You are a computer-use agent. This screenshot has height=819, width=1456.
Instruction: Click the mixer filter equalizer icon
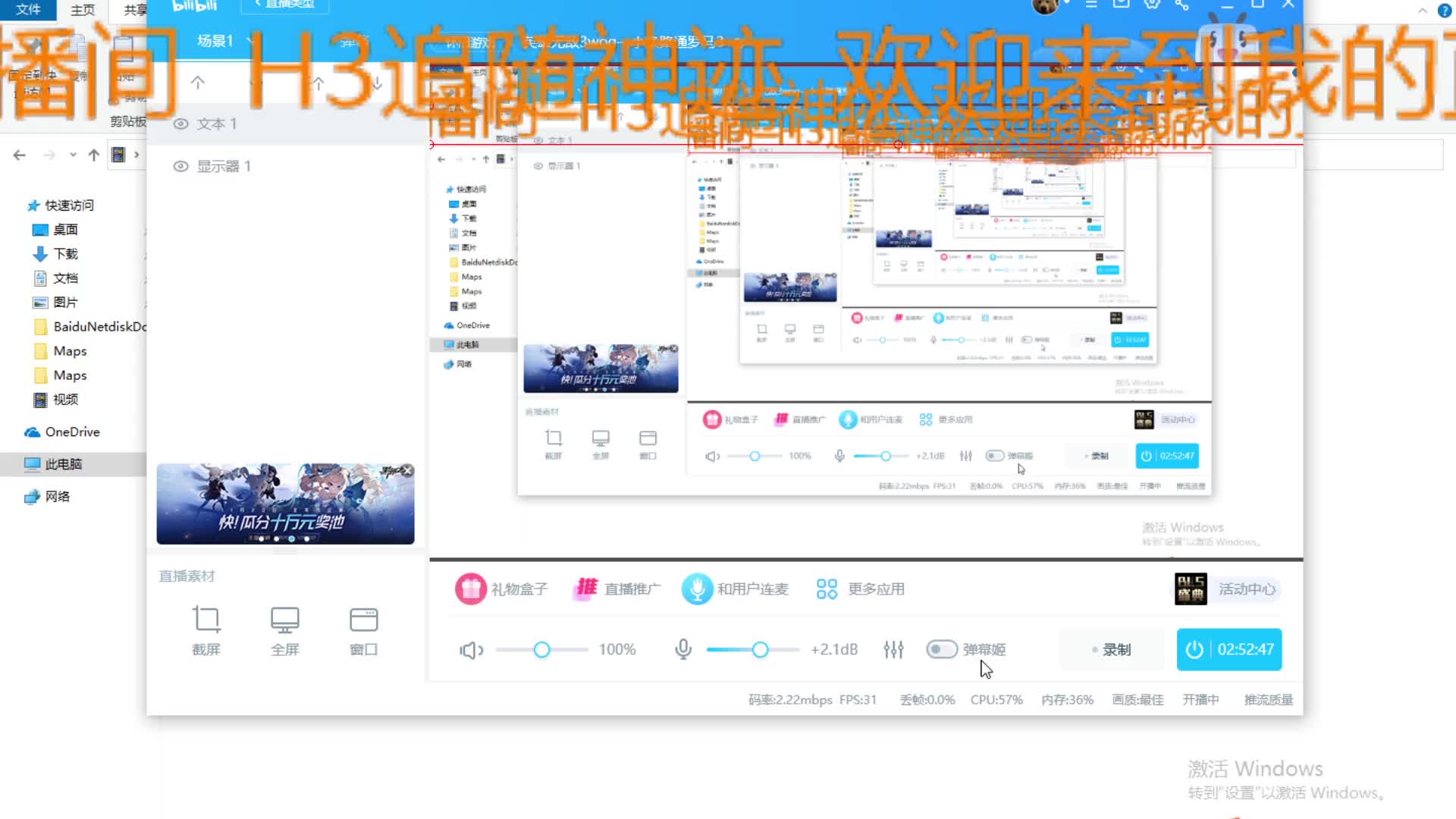tap(893, 649)
